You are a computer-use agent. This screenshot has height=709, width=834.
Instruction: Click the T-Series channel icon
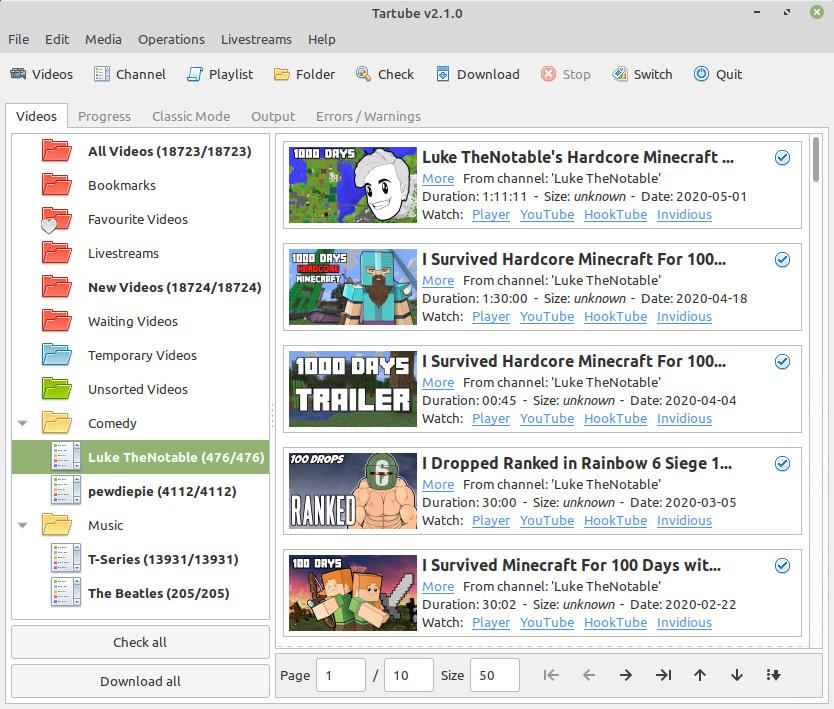pyautogui.click(x=66, y=559)
